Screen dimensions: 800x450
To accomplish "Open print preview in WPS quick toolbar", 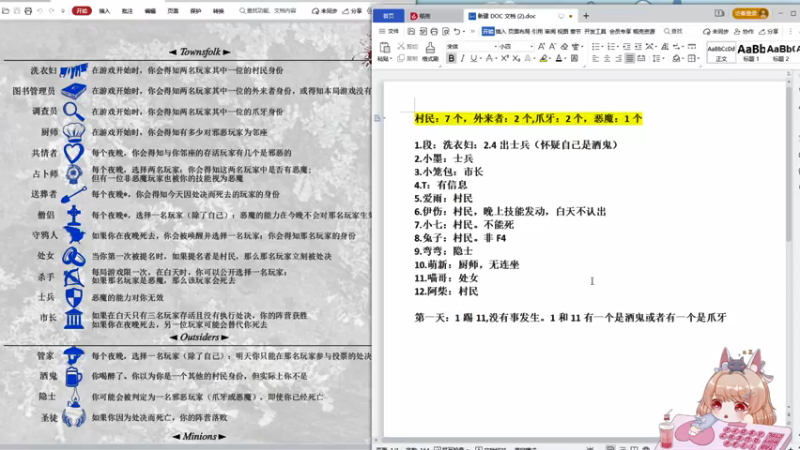I will click(x=446, y=32).
